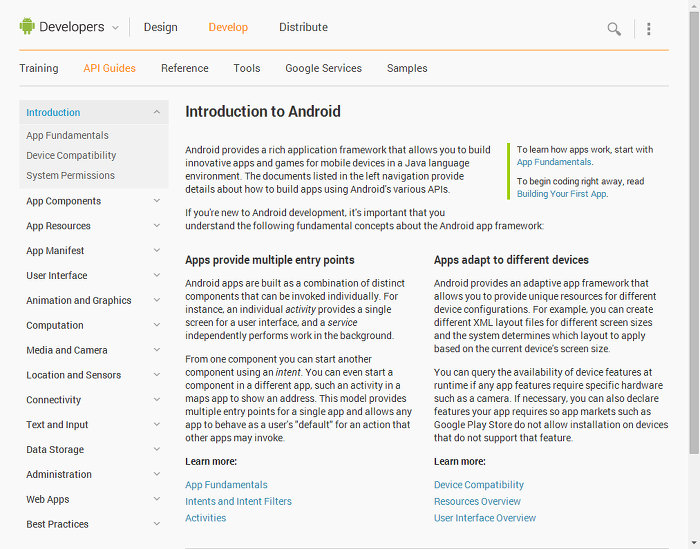Viewport: 700px width, 549px height.
Task: Open Device Compatibility in the sidebar
Action: [71, 155]
